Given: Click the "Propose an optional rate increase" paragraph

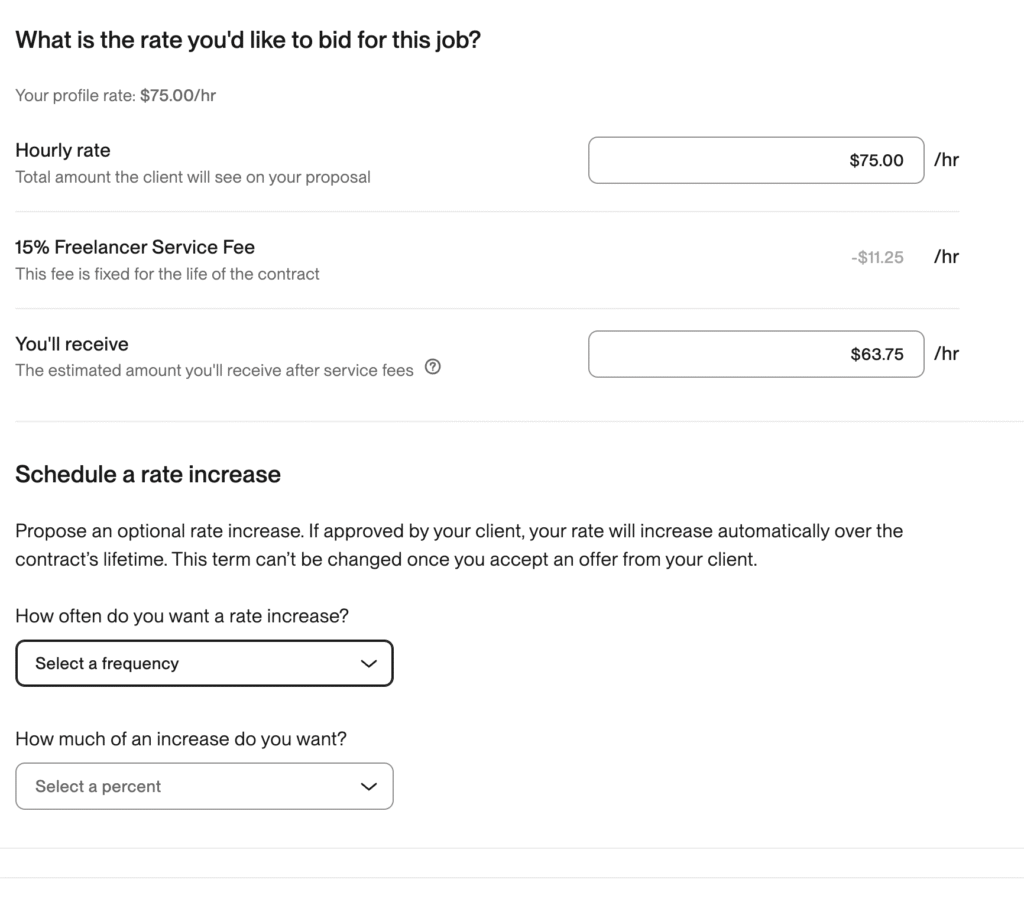Looking at the screenshot, I should click(x=459, y=545).
